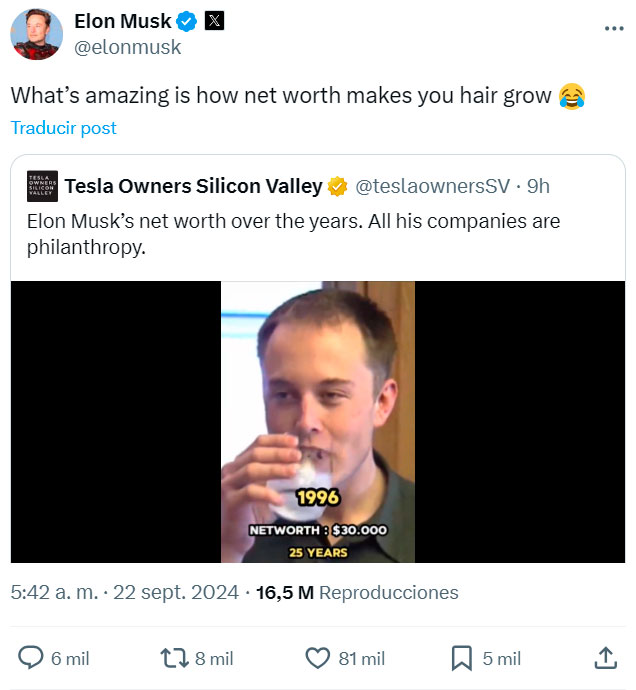This screenshot has height=690, width=636.
Task: Open Tesla Owners Silicon Valley avatar
Action: [x=42, y=186]
